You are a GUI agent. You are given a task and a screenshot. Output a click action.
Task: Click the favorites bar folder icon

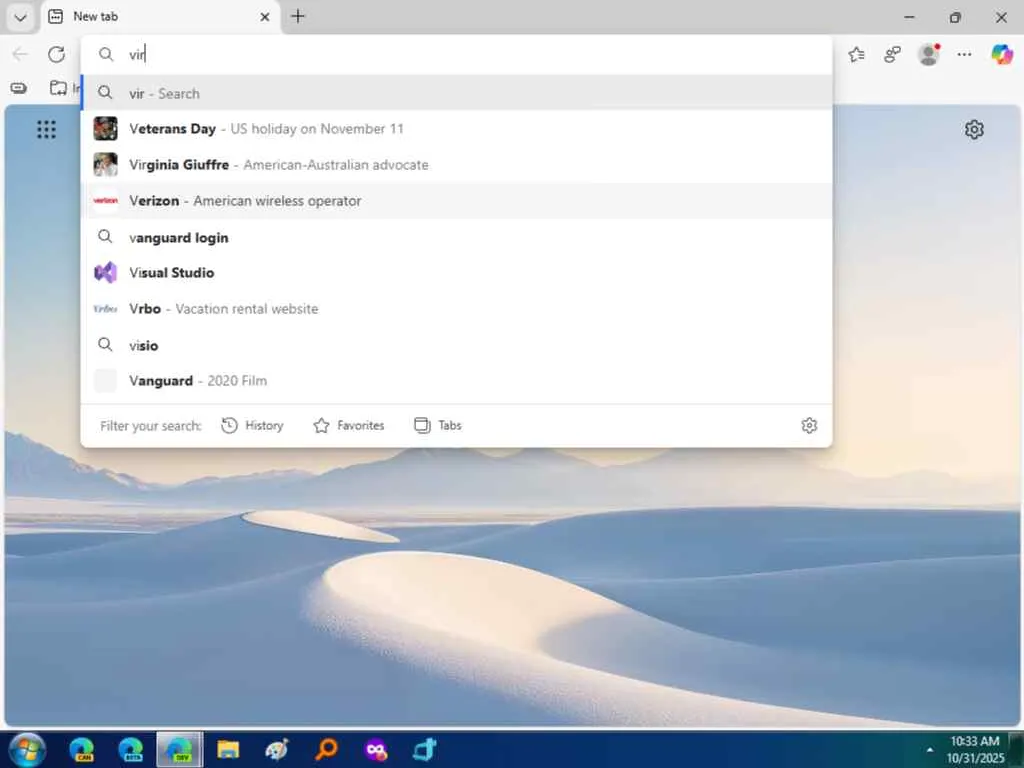pos(58,88)
